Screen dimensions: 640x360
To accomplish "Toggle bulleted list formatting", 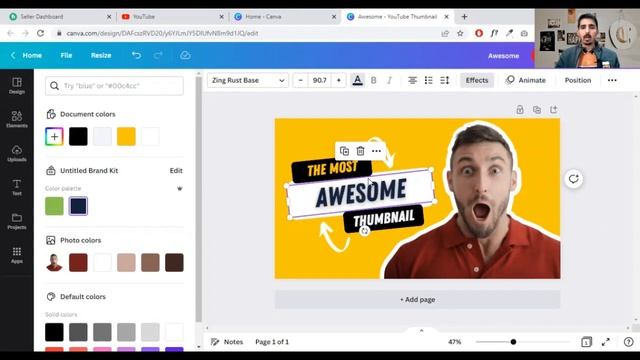I will pos(429,80).
